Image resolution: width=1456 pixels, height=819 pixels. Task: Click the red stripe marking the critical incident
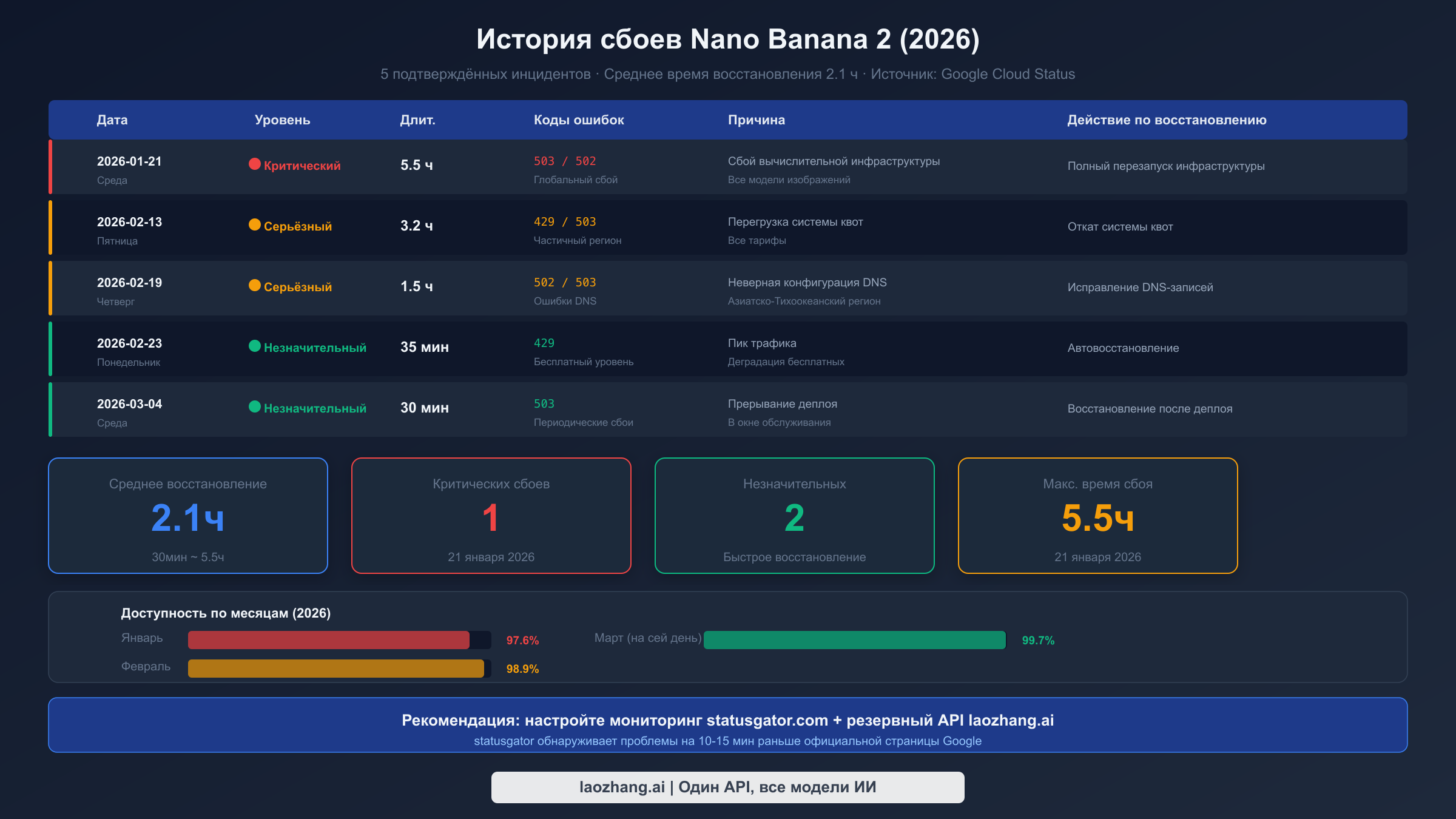point(51,166)
